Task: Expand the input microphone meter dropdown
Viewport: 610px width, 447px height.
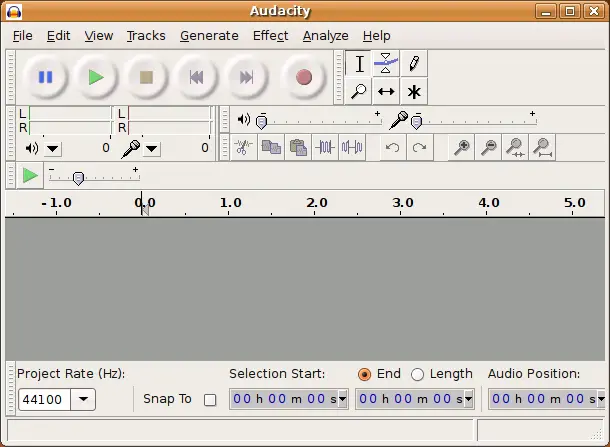Action: pyautogui.click(x=151, y=148)
